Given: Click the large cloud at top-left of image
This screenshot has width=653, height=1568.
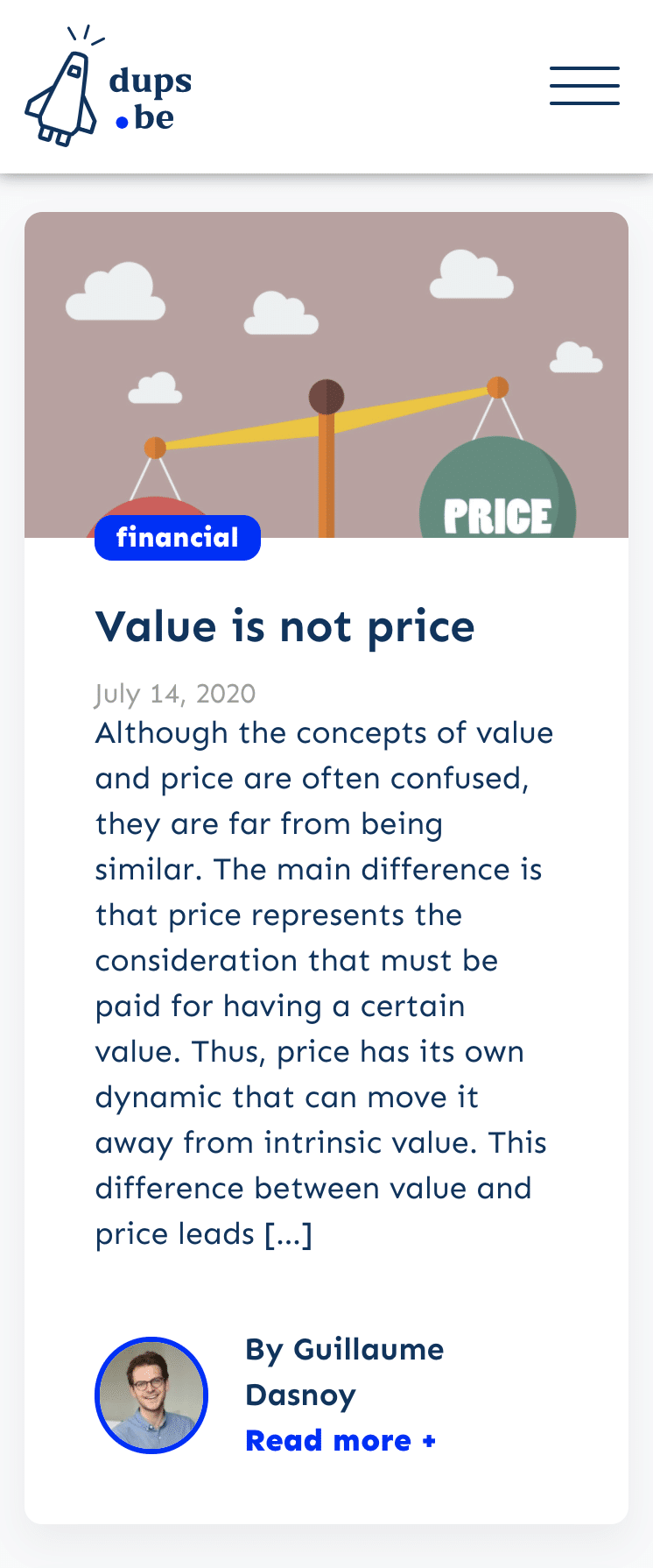Looking at the screenshot, I should tap(116, 291).
